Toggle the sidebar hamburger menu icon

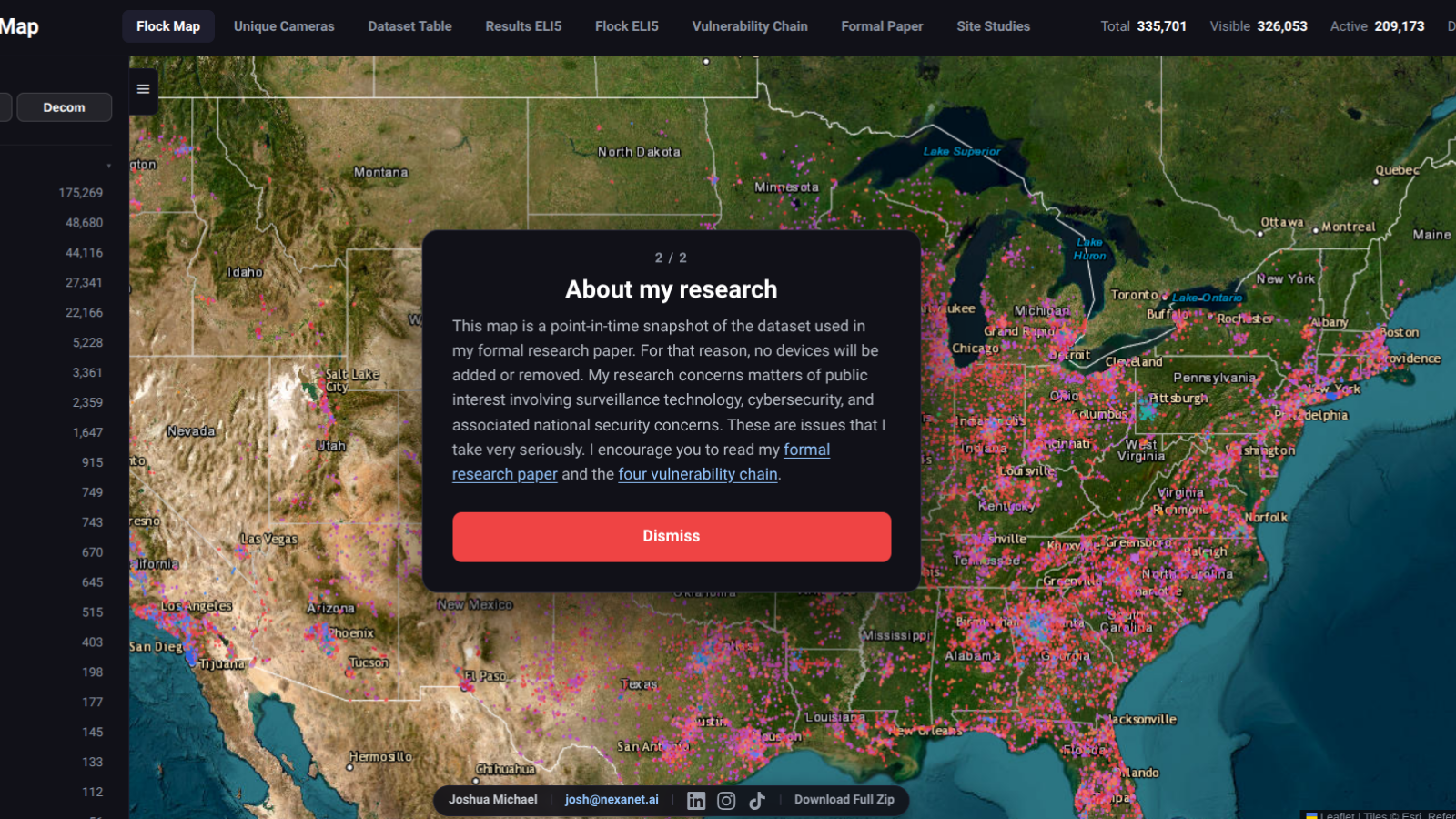point(143,89)
